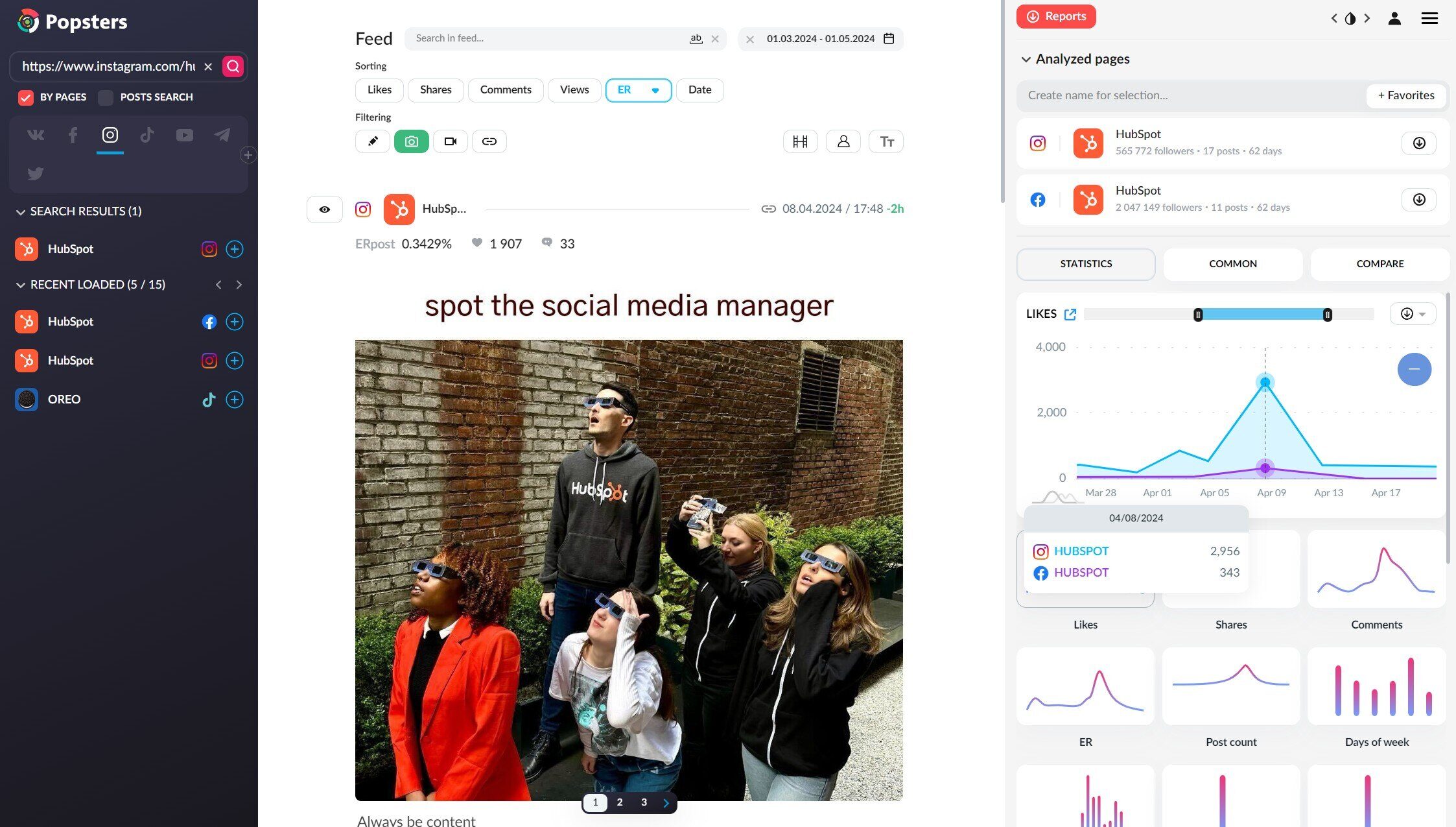Download the HubSpot Instagram page data
The height and width of the screenshot is (827, 1456).
coord(1418,143)
